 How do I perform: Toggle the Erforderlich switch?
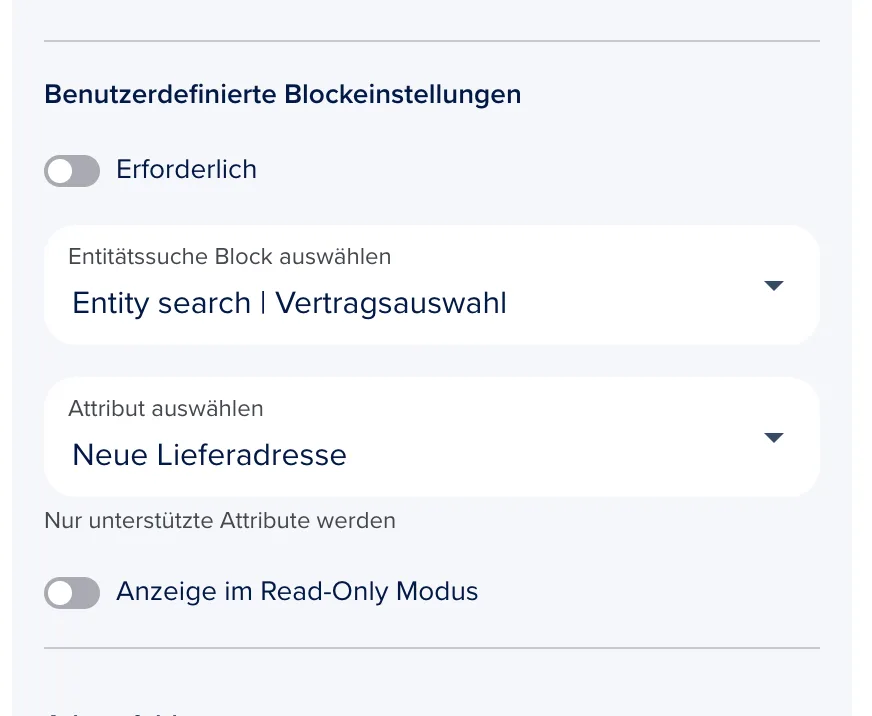pos(72,171)
